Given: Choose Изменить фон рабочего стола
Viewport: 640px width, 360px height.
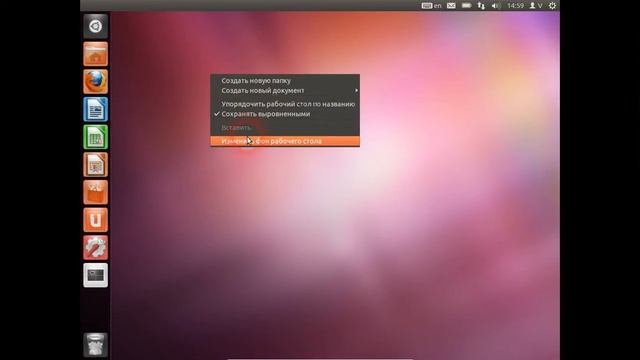Looking at the screenshot, I should coord(285,141).
